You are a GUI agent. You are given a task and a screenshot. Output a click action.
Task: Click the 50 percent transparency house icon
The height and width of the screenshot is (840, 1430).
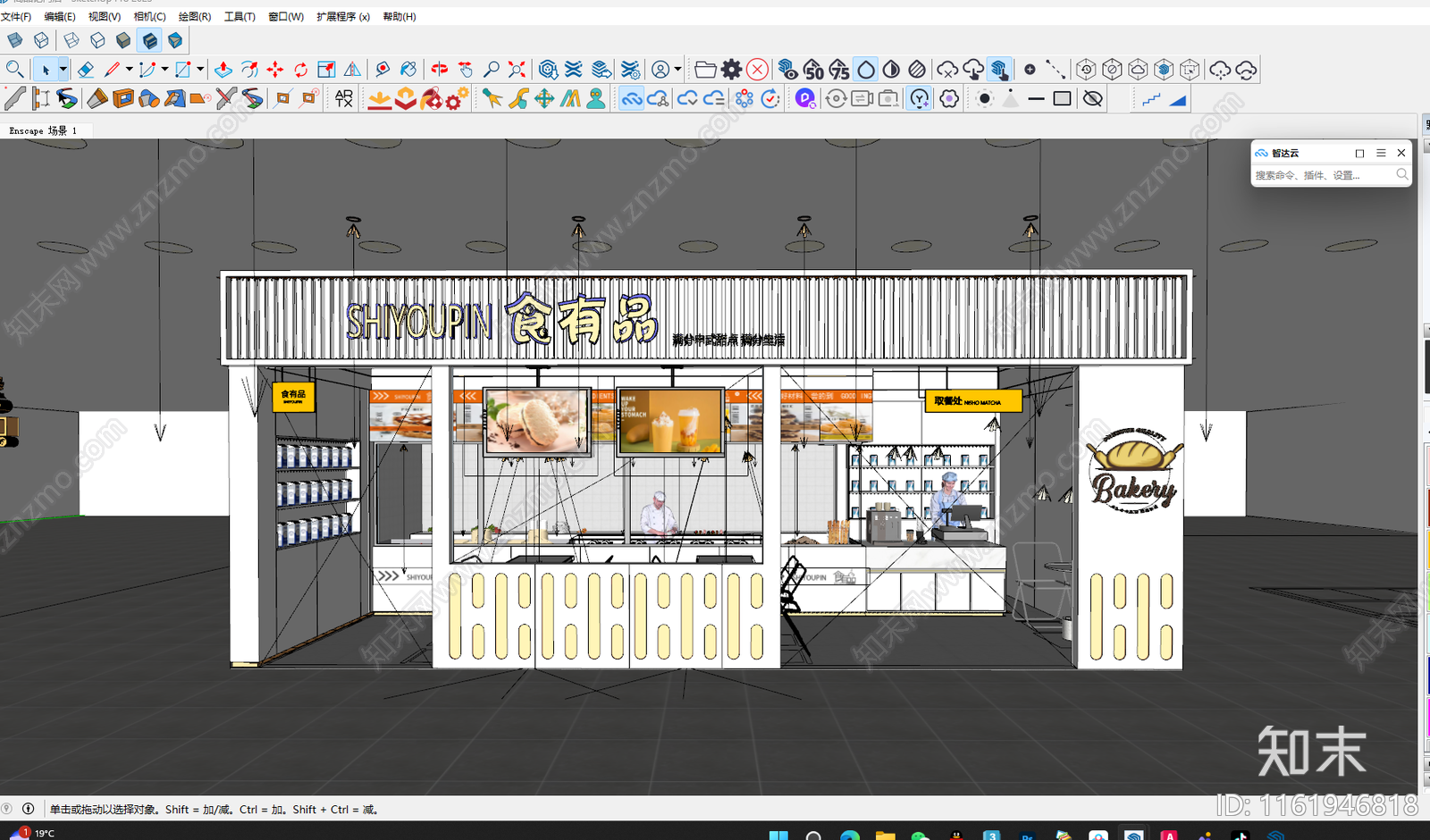point(812,69)
